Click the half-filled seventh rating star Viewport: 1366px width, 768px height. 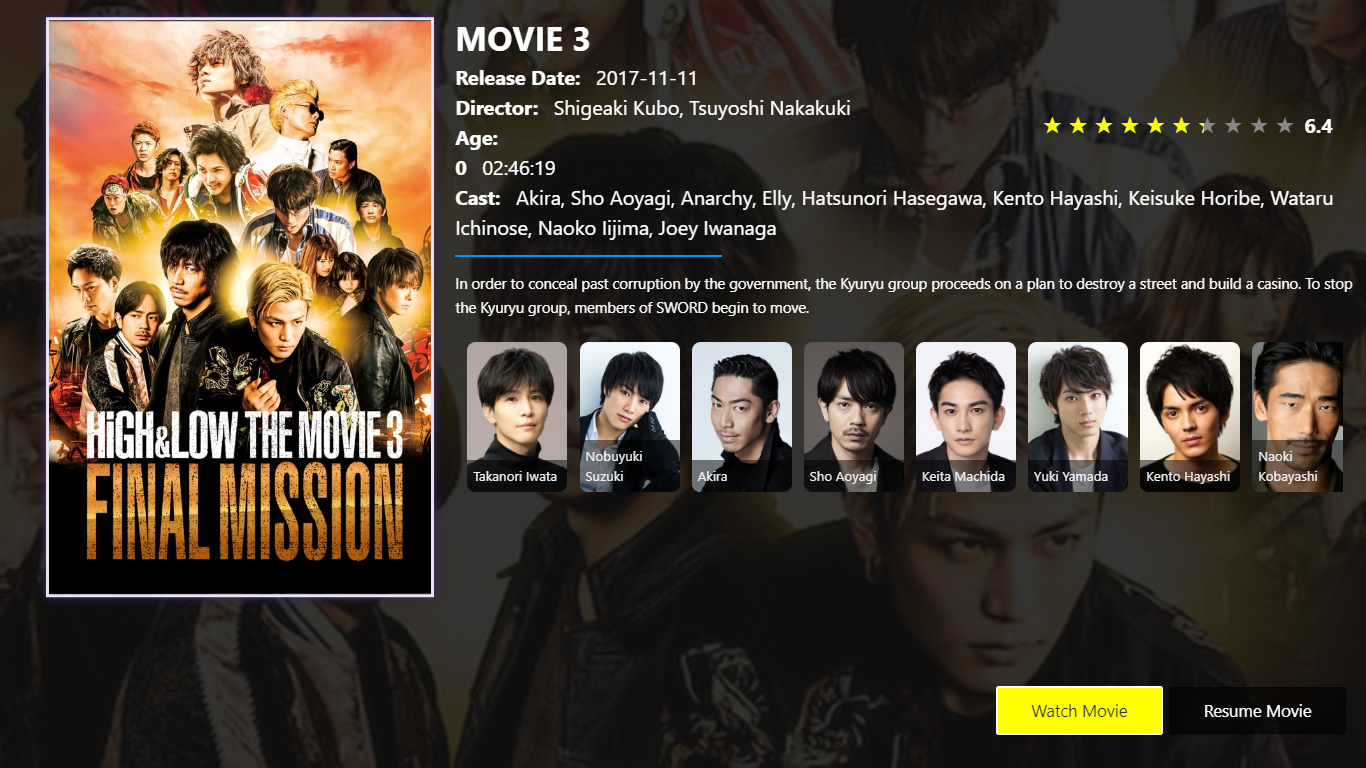tap(1208, 126)
